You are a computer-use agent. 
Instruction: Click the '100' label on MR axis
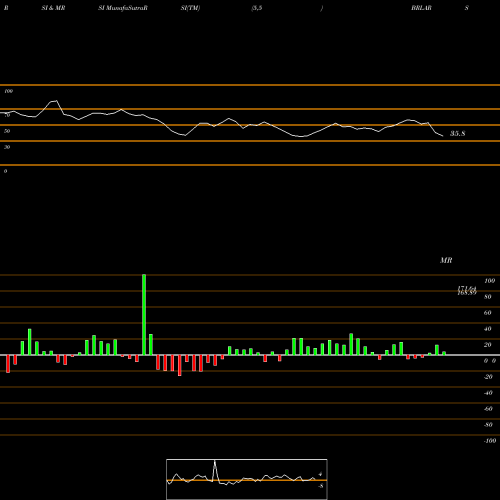(489, 281)
